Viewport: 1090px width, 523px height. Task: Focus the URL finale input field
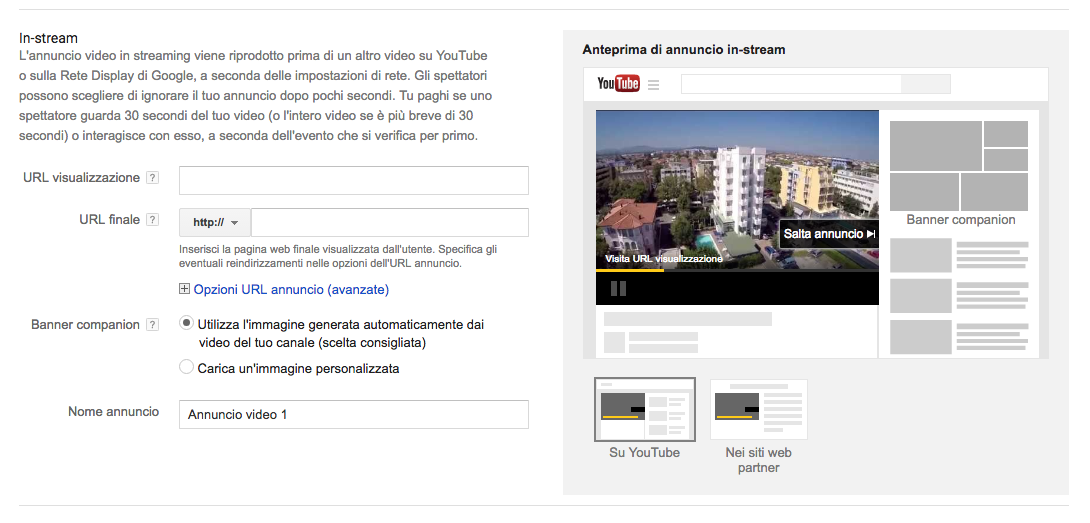point(389,223)
